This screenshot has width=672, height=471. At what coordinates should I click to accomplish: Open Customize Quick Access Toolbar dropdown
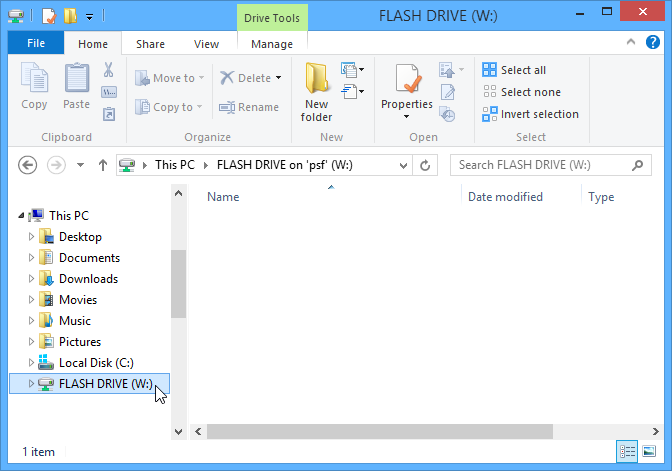pos(90,17)
